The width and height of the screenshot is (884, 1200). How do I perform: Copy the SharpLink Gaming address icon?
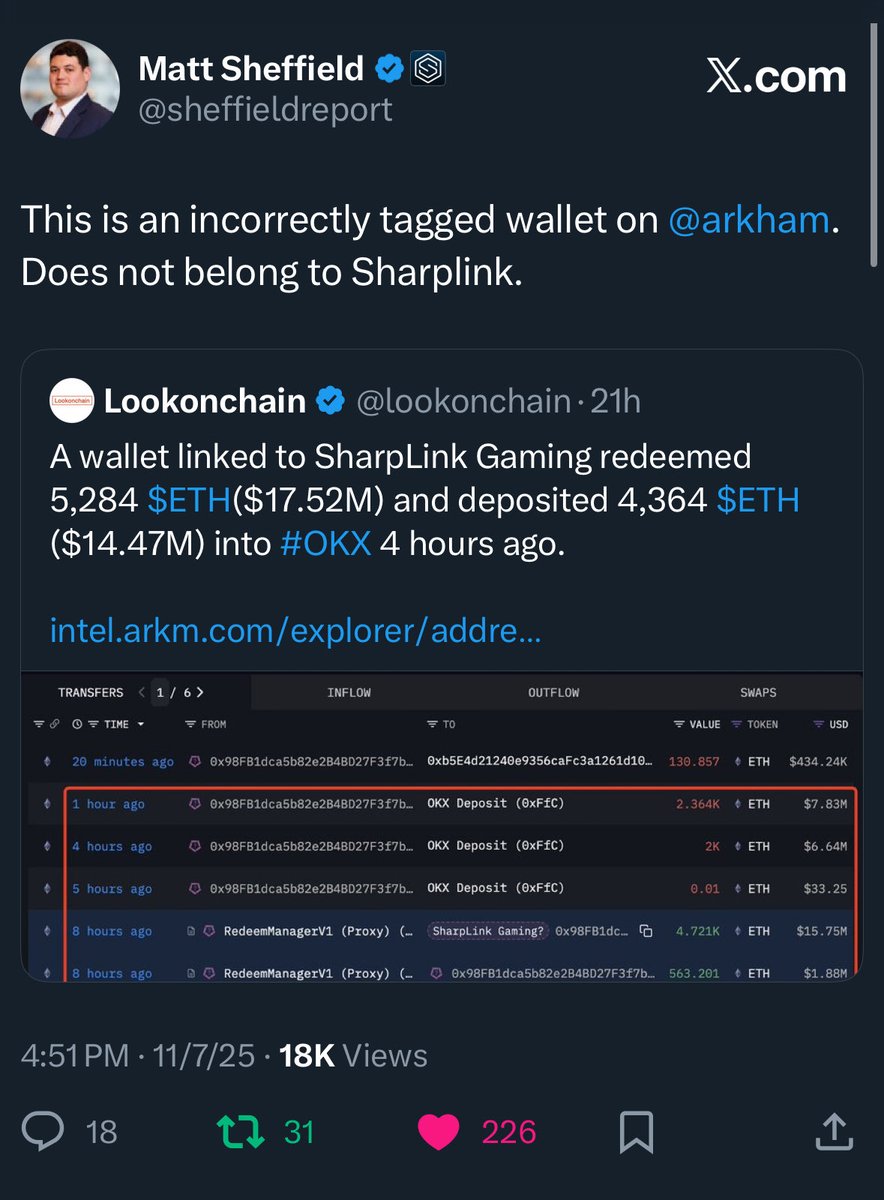coord(646,931)
